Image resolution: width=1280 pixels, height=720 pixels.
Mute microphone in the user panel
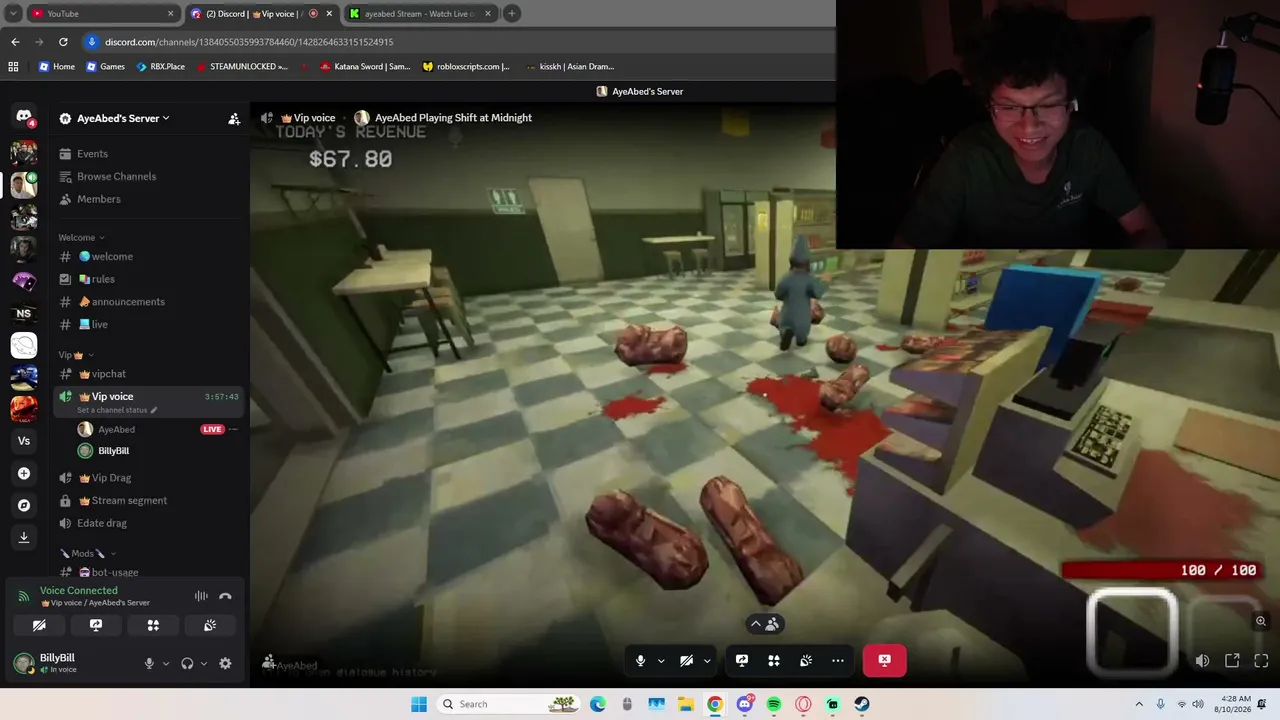[149, 663]
